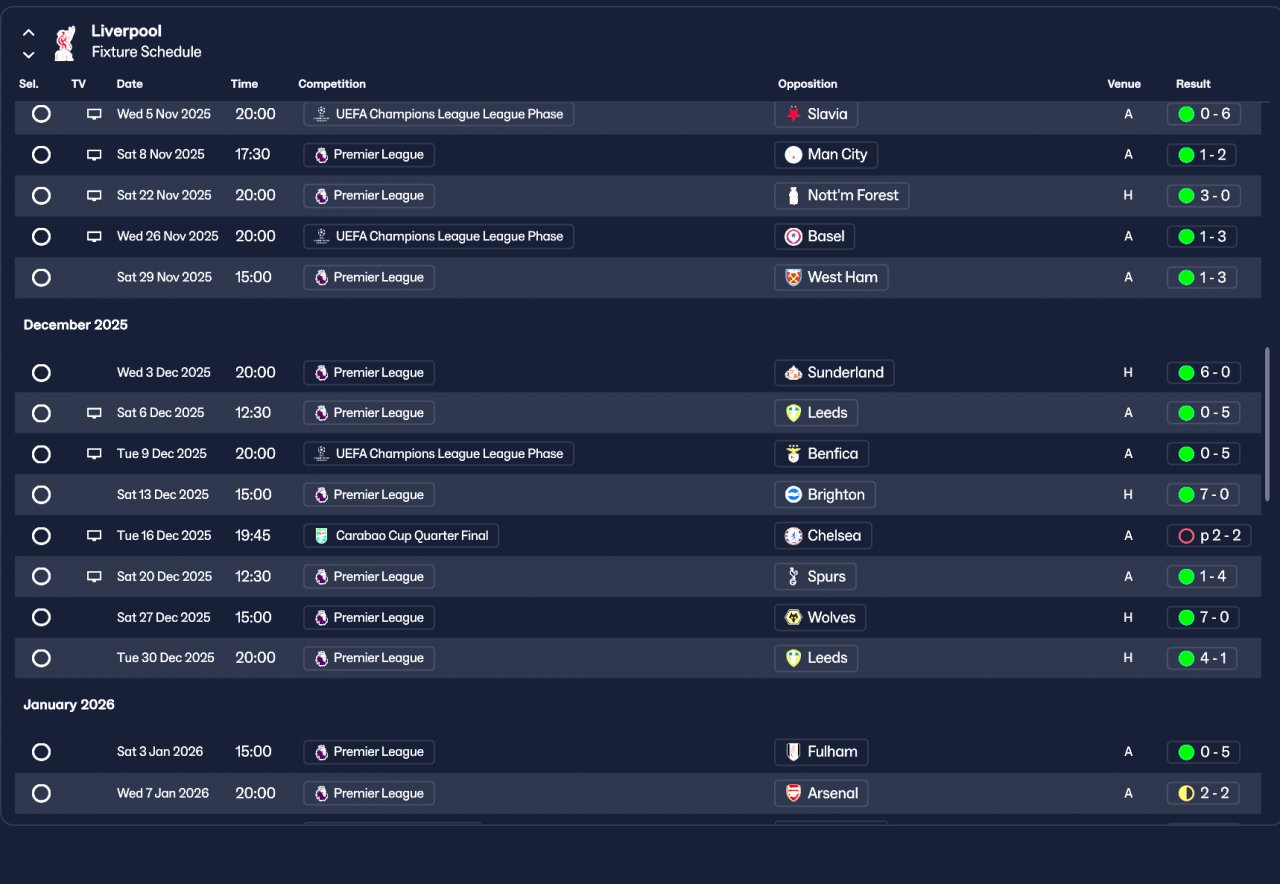Click the Benfica club badge

coord(793,454)
